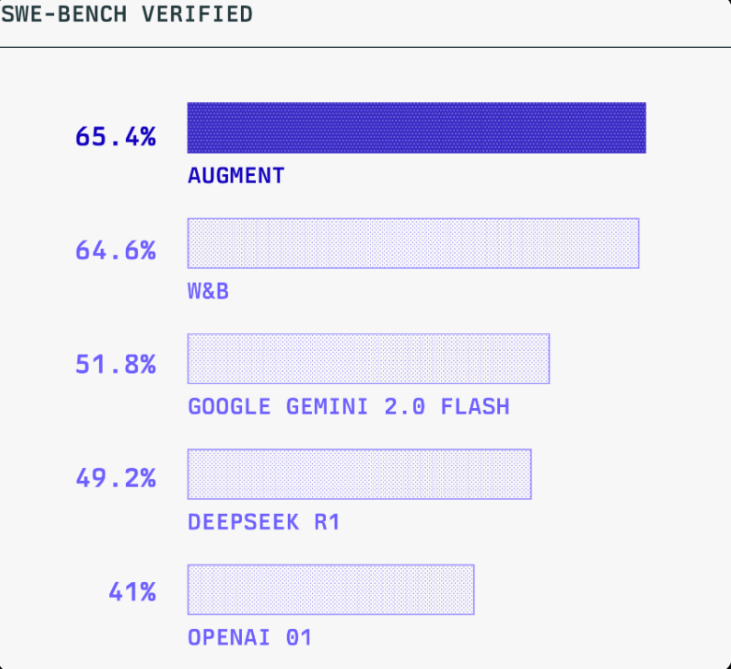Click the AUGMENT label under the top bar
731x669 pixels.
(x=236, y=176)
